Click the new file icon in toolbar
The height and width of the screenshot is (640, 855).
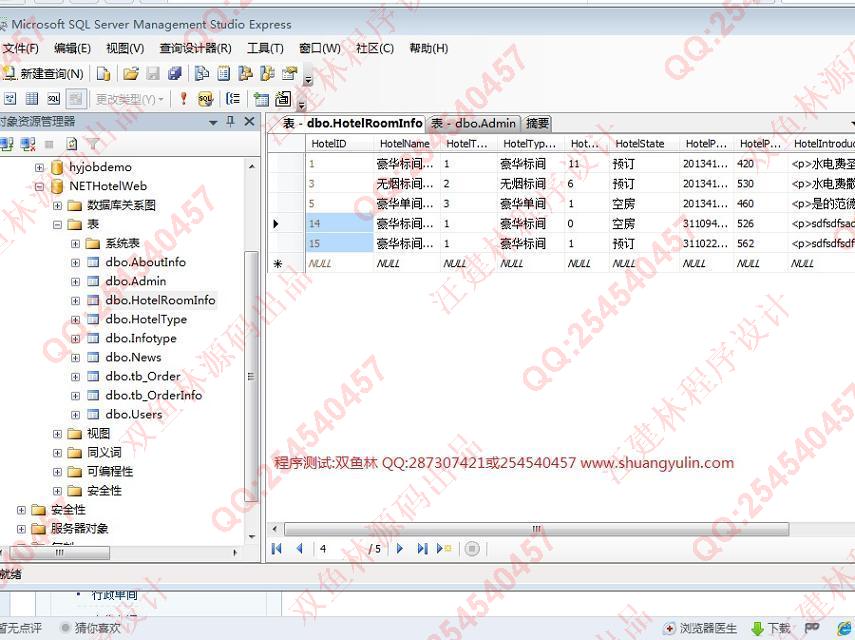click(103, 73)
